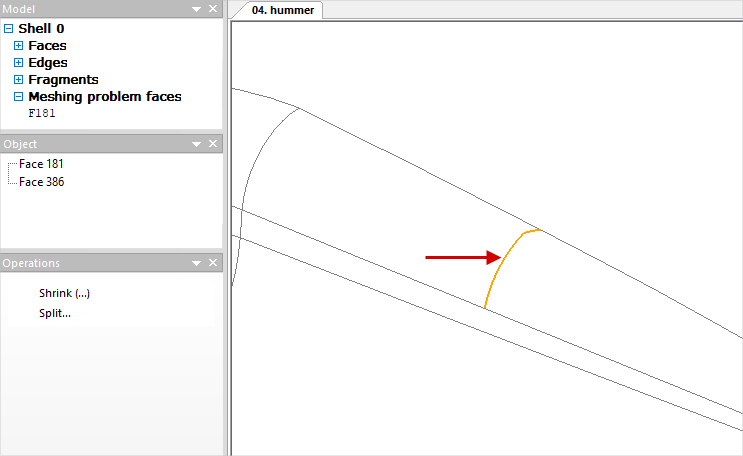
Task: Open the Model panel dropdown arrow
Action: click(197, 9)
